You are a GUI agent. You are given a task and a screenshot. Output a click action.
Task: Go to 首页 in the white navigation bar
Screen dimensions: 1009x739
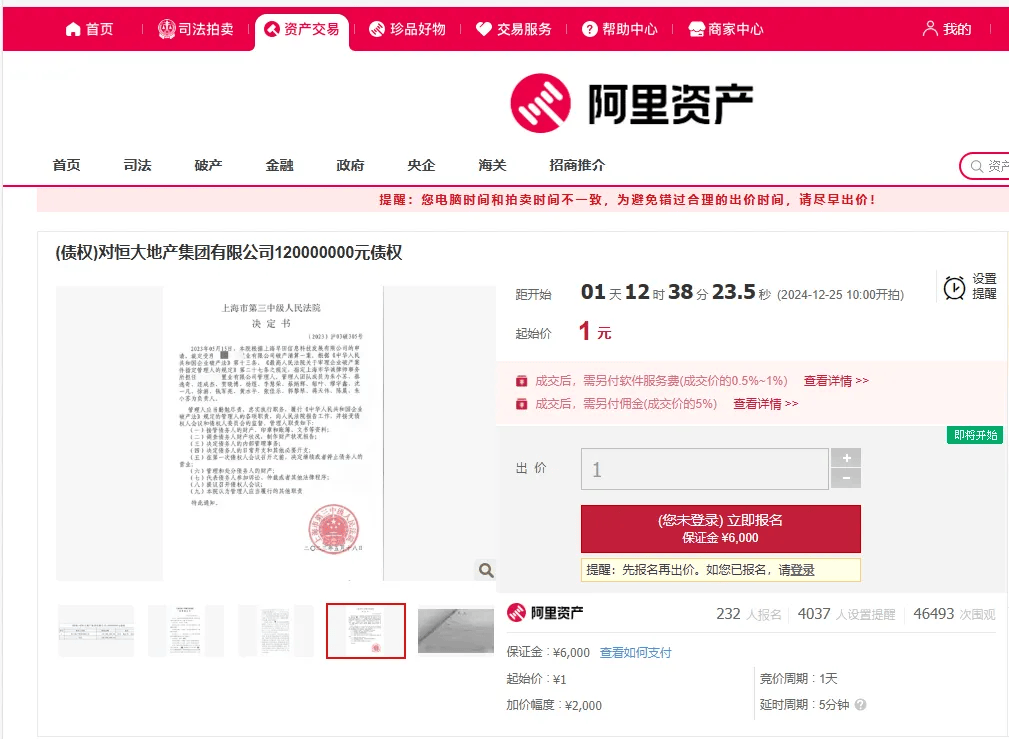(x=66, y=165)
